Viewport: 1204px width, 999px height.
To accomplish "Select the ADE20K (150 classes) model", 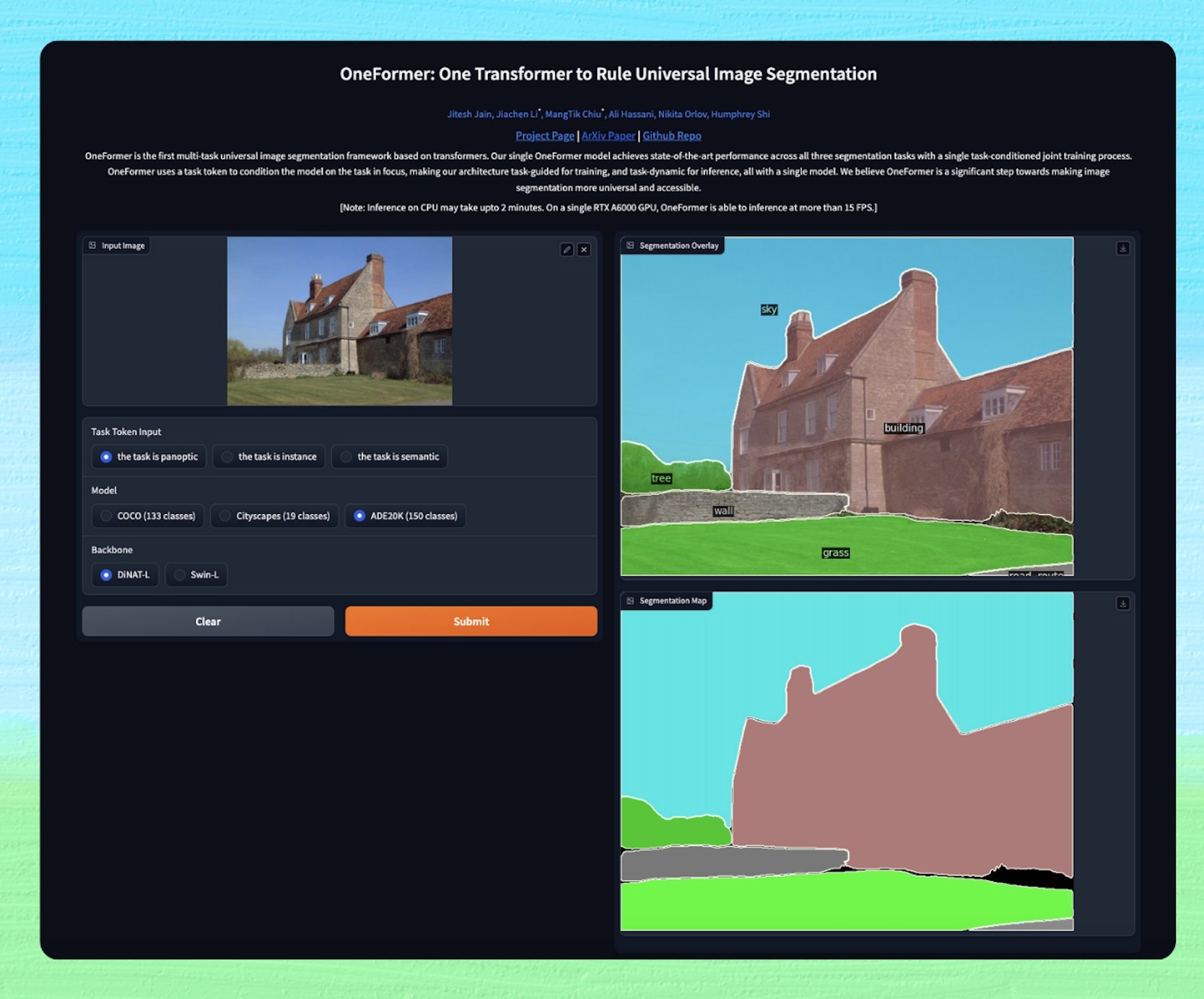I will pyautogui.click(x=359, y=516).
